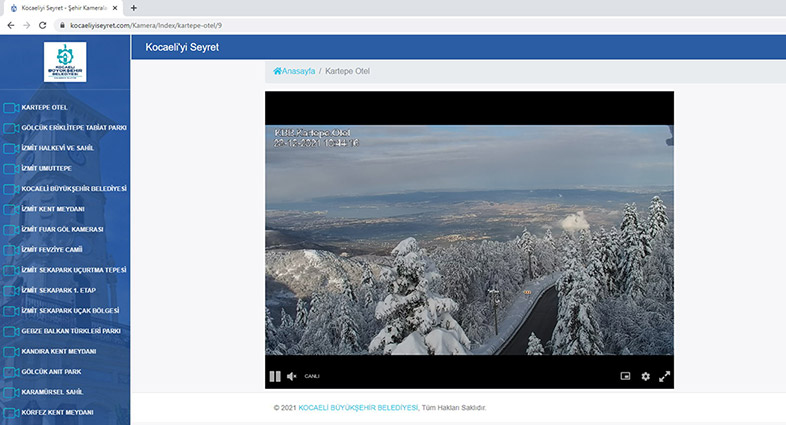Pause the live camera stream
The image size is (786, 425).
click(275, 376)
